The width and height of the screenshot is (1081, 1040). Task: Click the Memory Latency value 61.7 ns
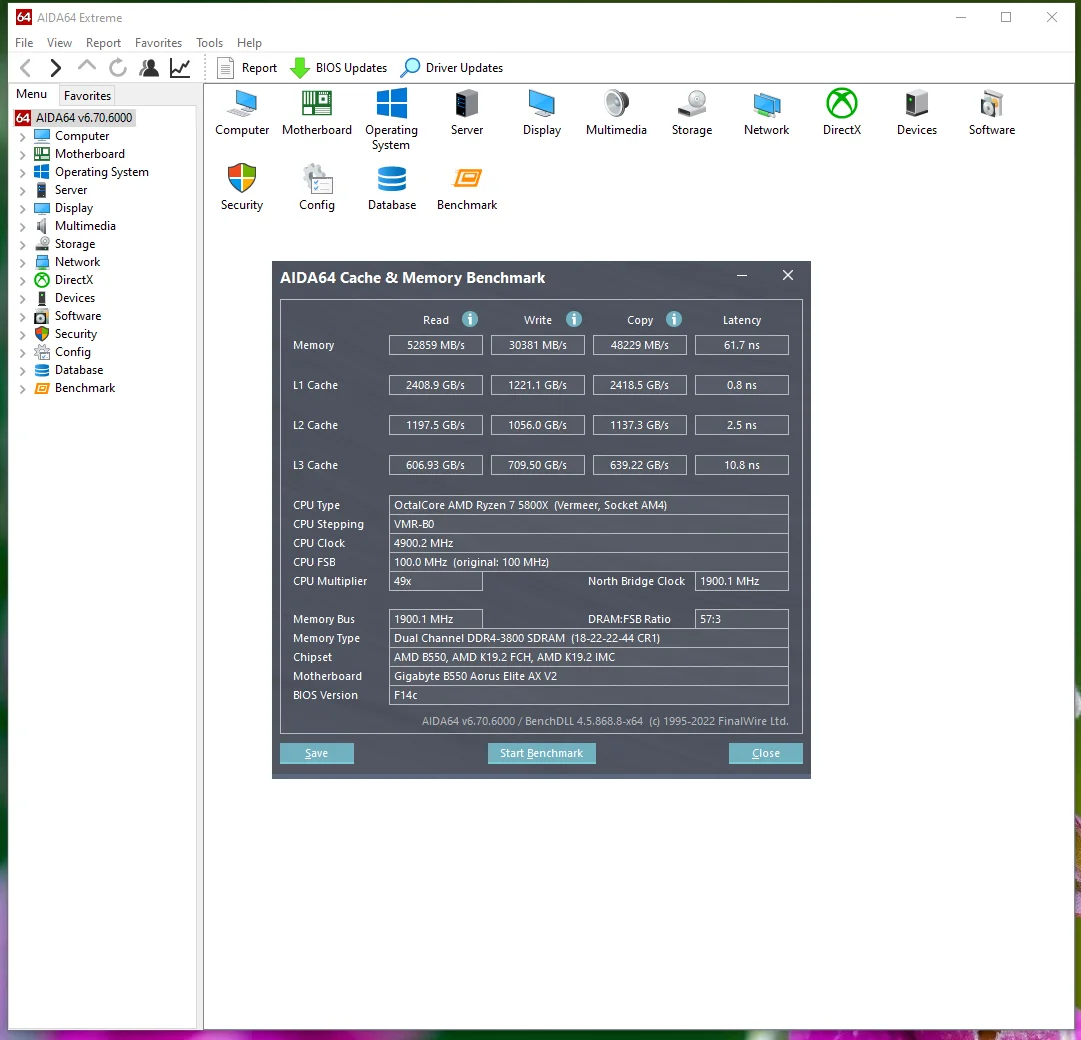[x=741, y=345]
